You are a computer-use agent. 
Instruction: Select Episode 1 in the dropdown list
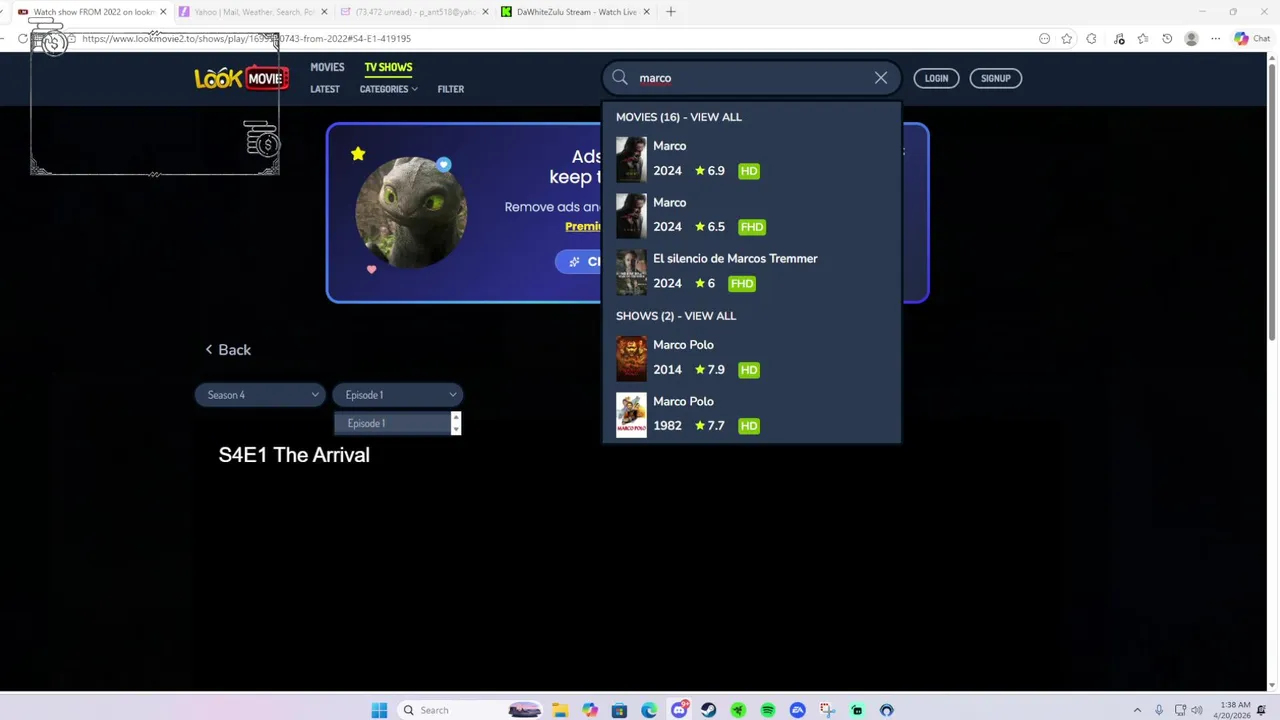tap(392, 423)
